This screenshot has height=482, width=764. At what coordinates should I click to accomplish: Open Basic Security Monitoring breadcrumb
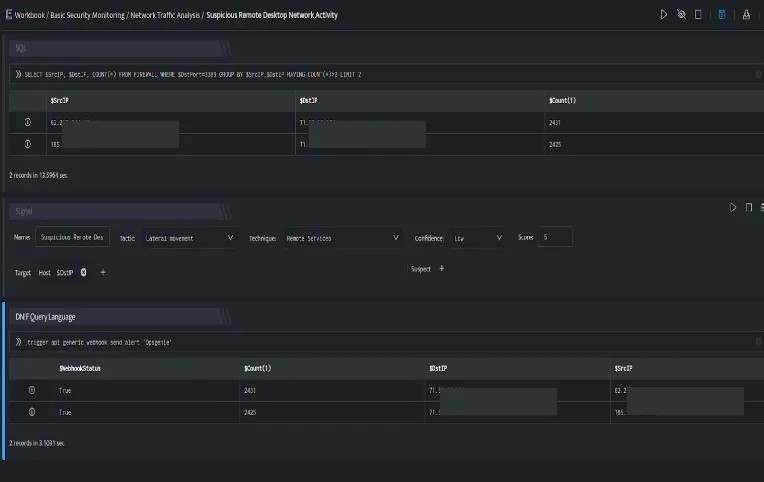coord(88,15)
